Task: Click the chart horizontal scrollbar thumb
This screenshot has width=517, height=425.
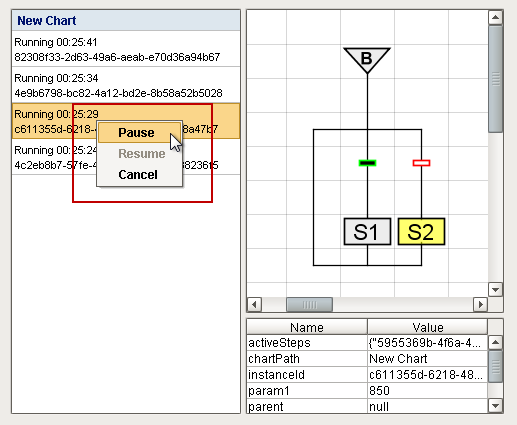Action: tap(309, 305)
